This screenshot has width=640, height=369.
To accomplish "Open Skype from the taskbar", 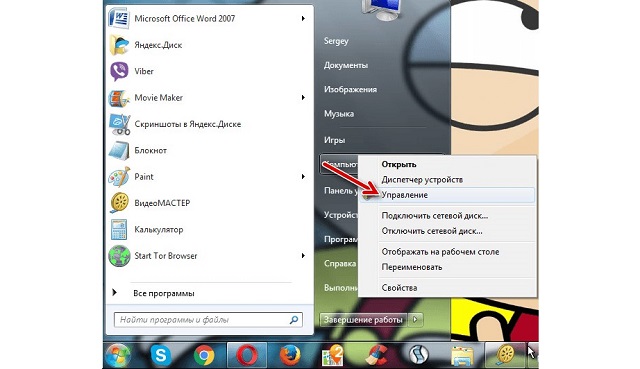I will tap(161, 356).
